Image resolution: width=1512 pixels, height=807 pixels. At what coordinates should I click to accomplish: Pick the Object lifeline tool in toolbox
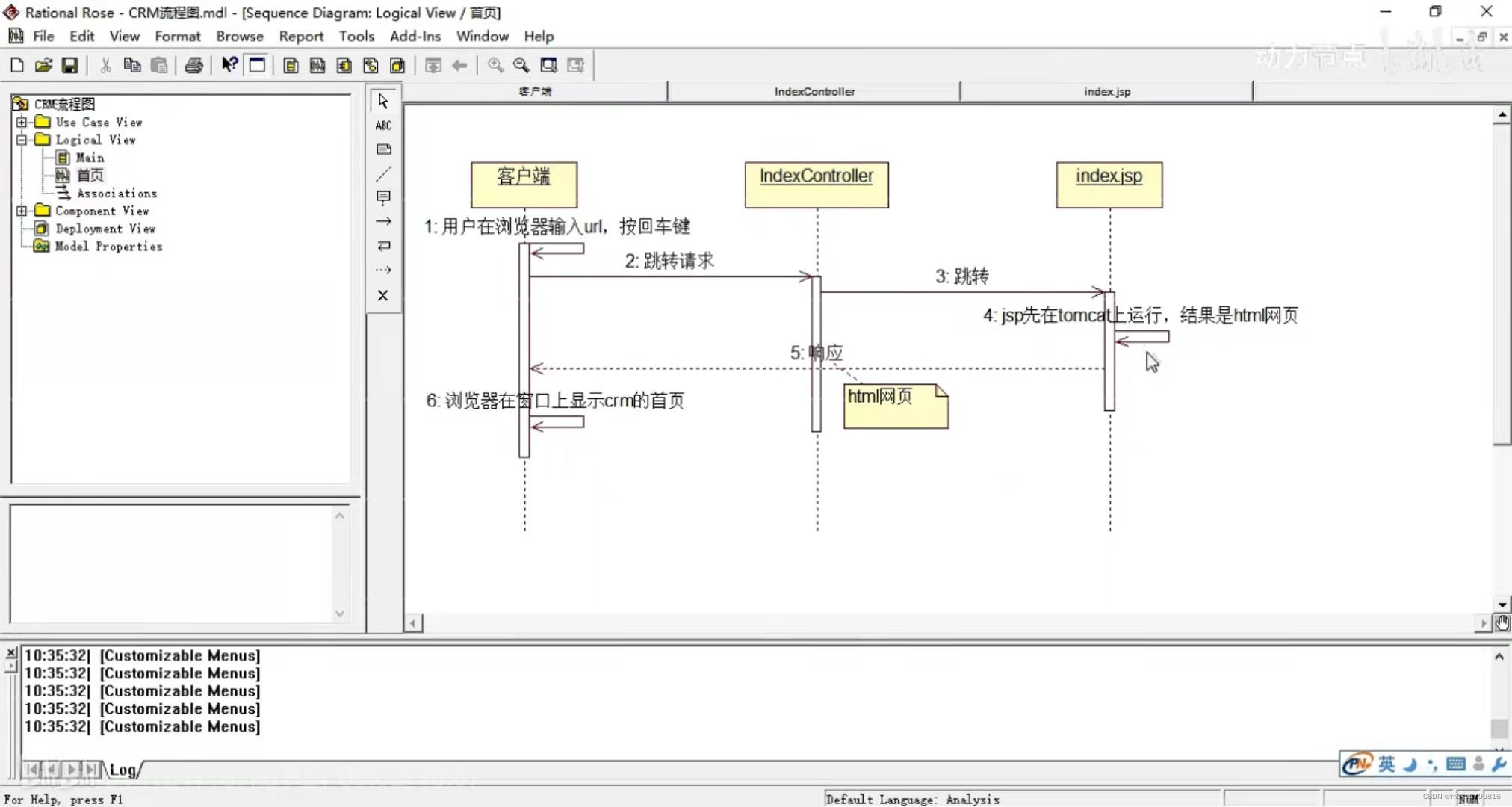[383, 198]
